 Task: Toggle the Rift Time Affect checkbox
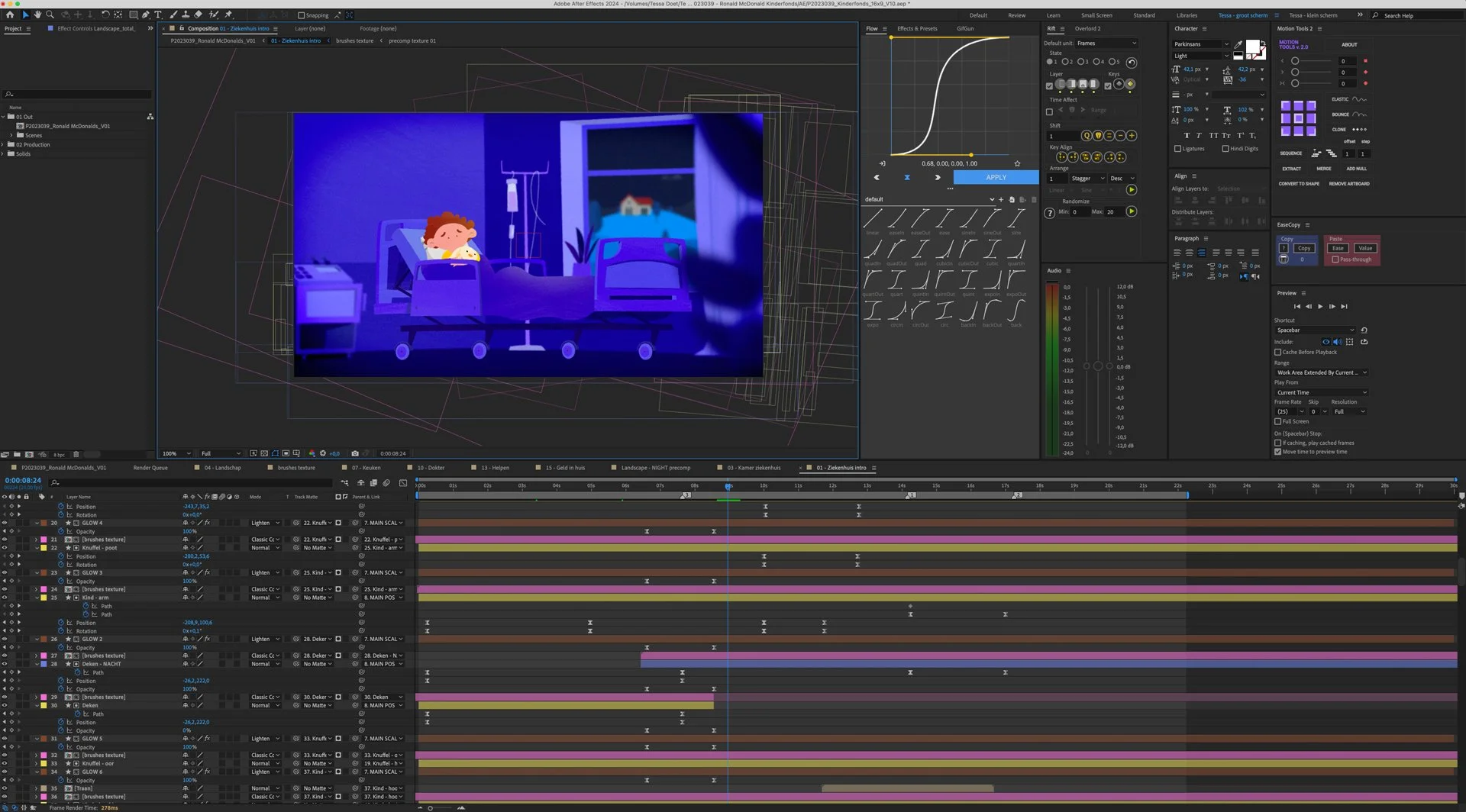1049,111
